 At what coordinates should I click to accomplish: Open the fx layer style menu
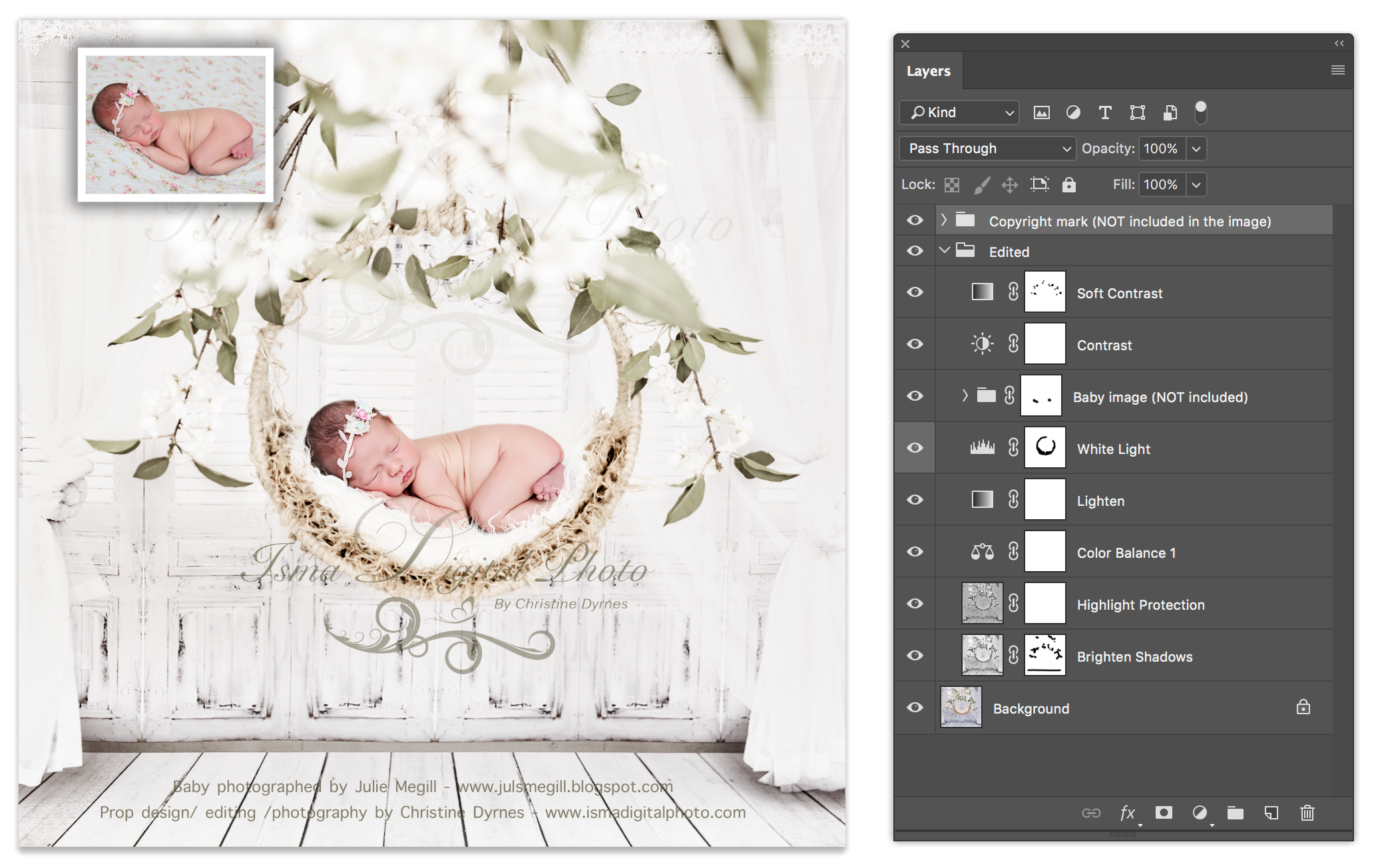click(x=1128, y=813)
